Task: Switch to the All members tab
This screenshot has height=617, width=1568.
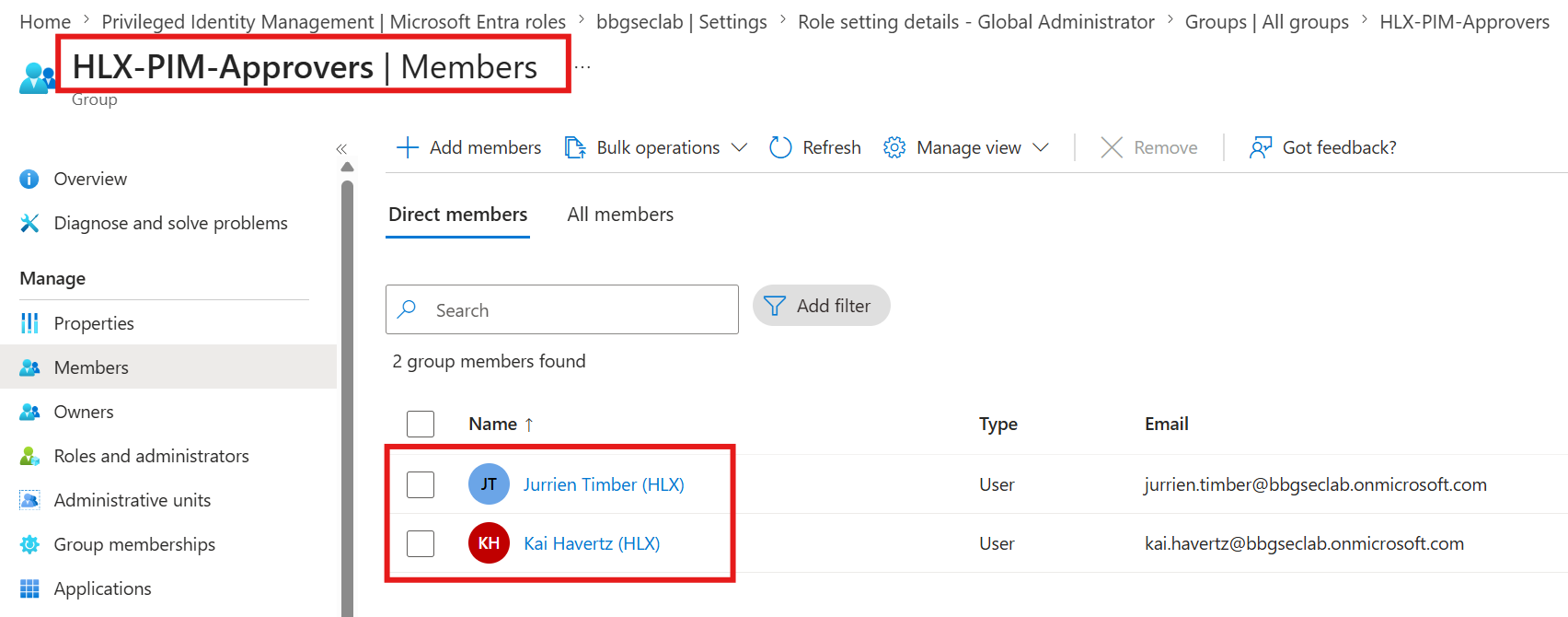Action: [x=620, y=215]
